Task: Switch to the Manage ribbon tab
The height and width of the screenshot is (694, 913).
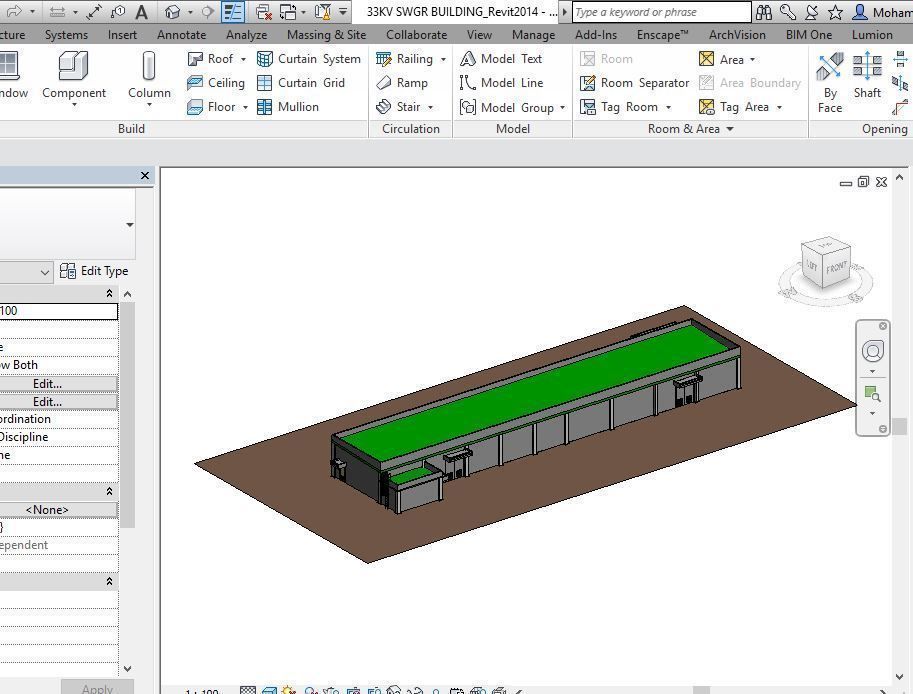Action: (x=533, y=35)
